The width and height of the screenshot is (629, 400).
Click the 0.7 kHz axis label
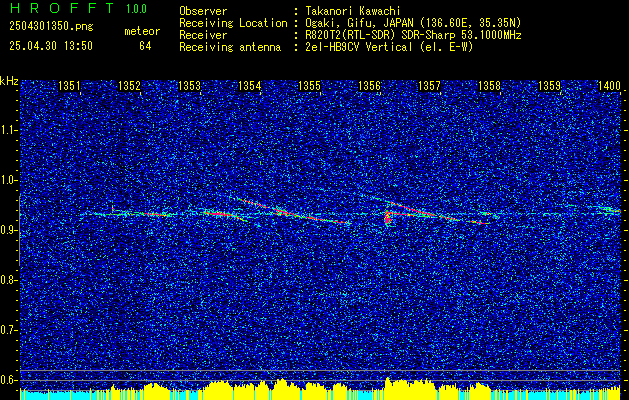coord(8,330)
